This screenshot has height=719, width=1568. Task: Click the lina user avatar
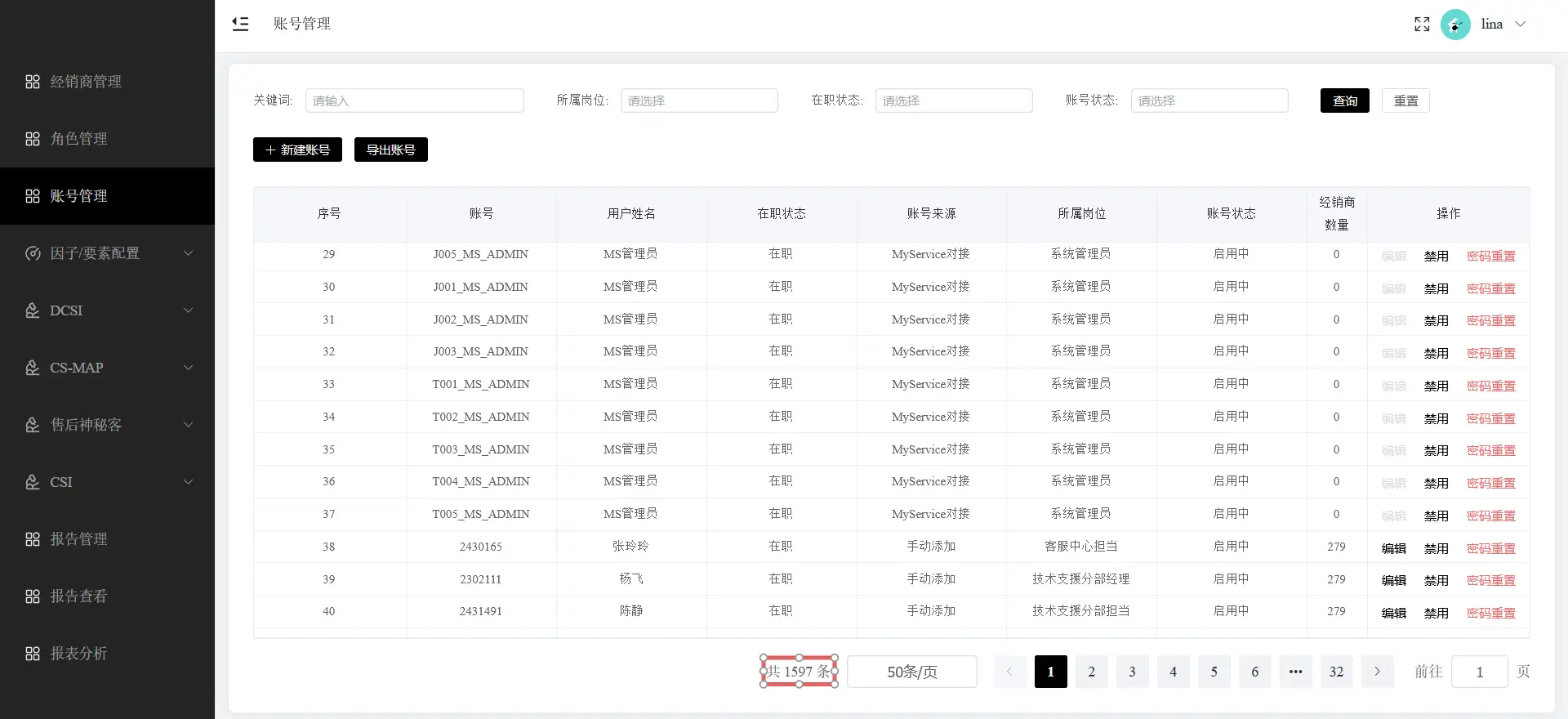click(1455, 25)
